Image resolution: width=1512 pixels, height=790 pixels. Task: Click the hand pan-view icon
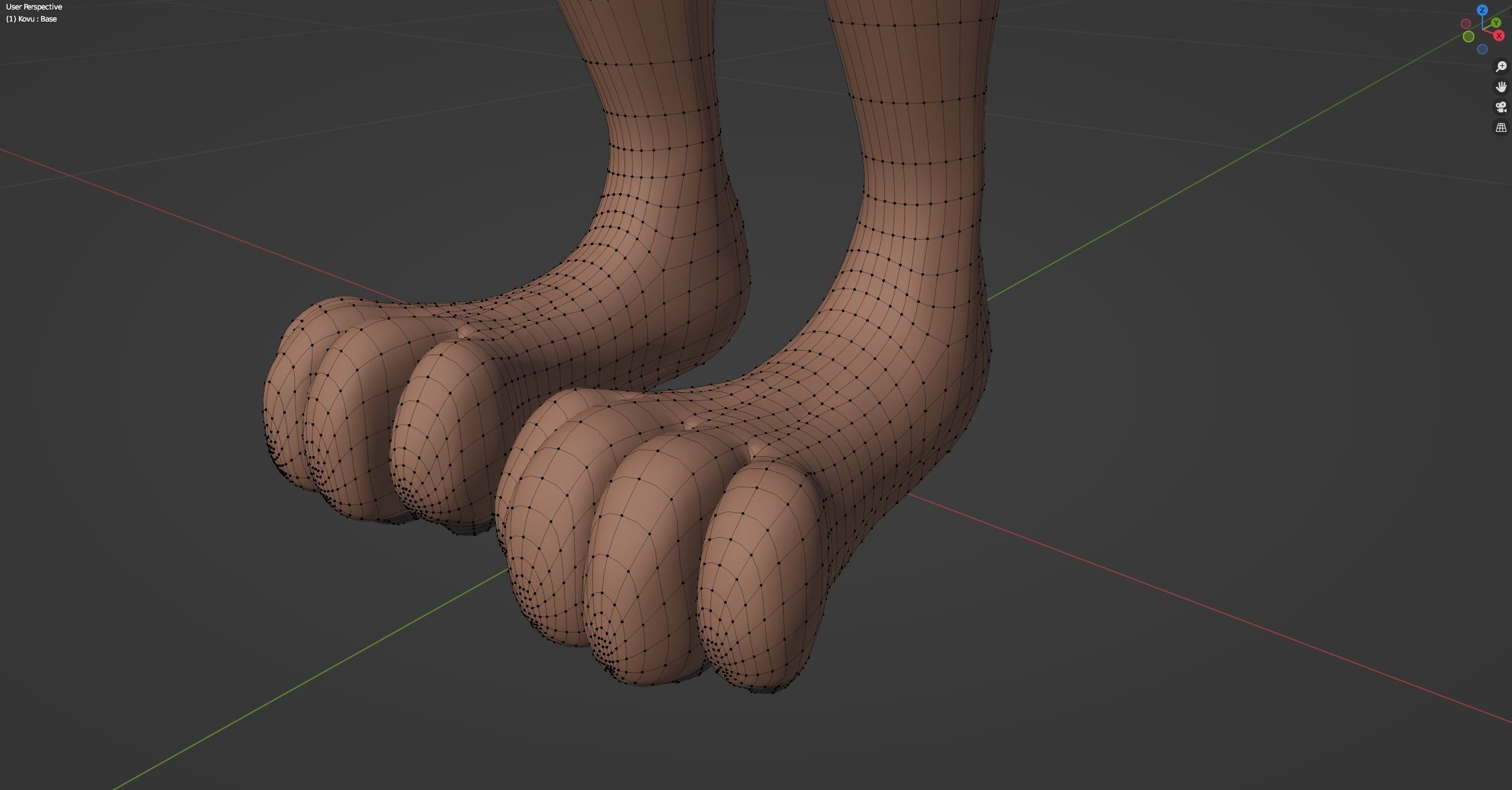(x=1501, y=86)
